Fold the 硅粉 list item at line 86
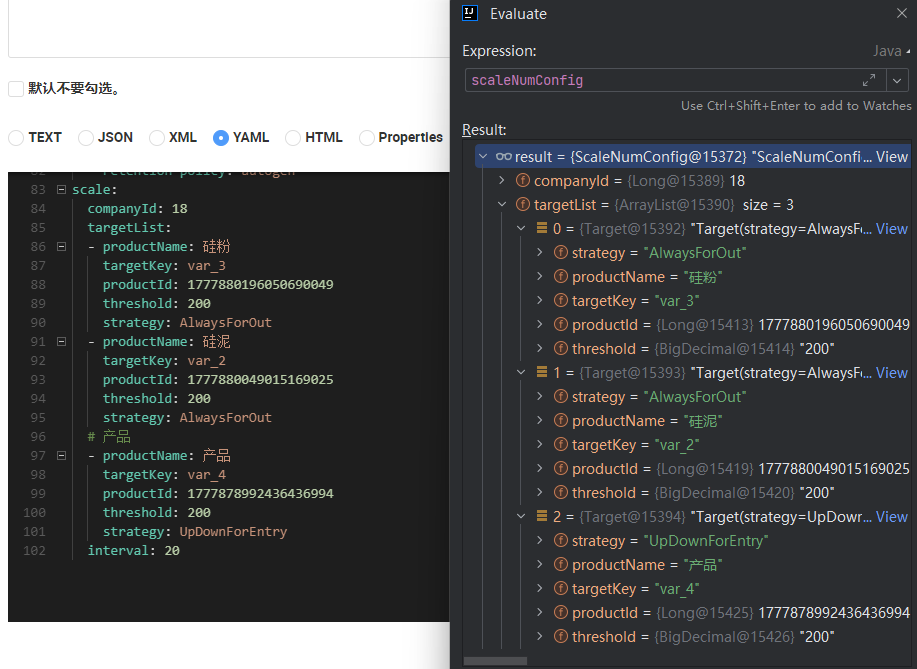The image size is (917, 669). 61,246
